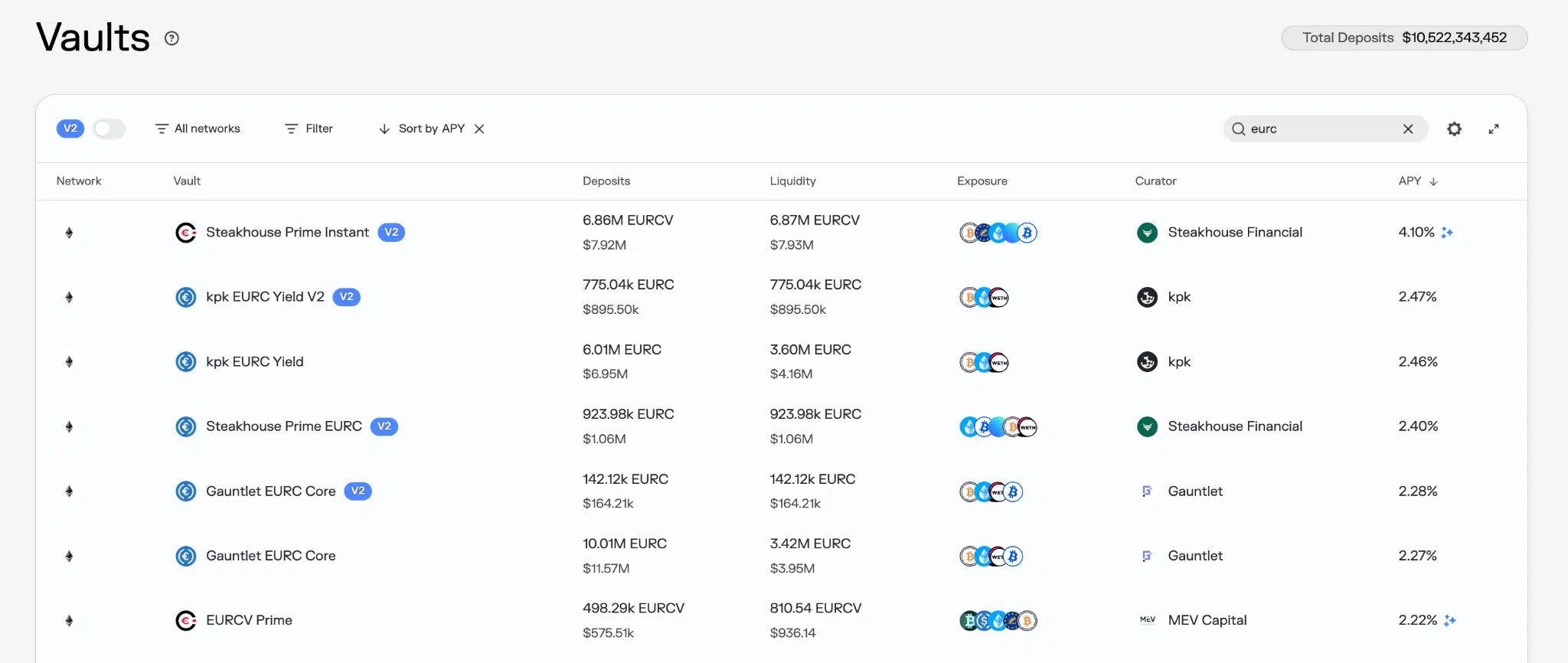1568x663 pixels.
Task: Click the search magnifier icon
Action: (1238, 129)
